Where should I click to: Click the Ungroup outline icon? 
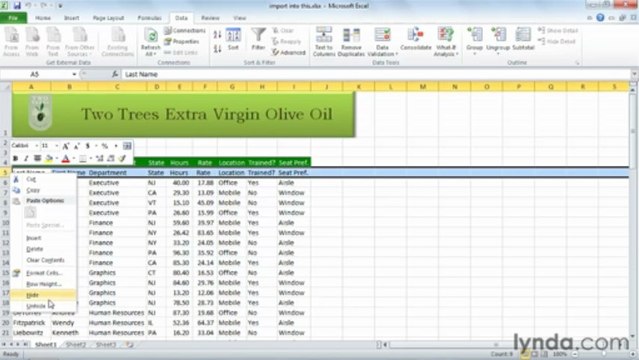click(498, 36)
